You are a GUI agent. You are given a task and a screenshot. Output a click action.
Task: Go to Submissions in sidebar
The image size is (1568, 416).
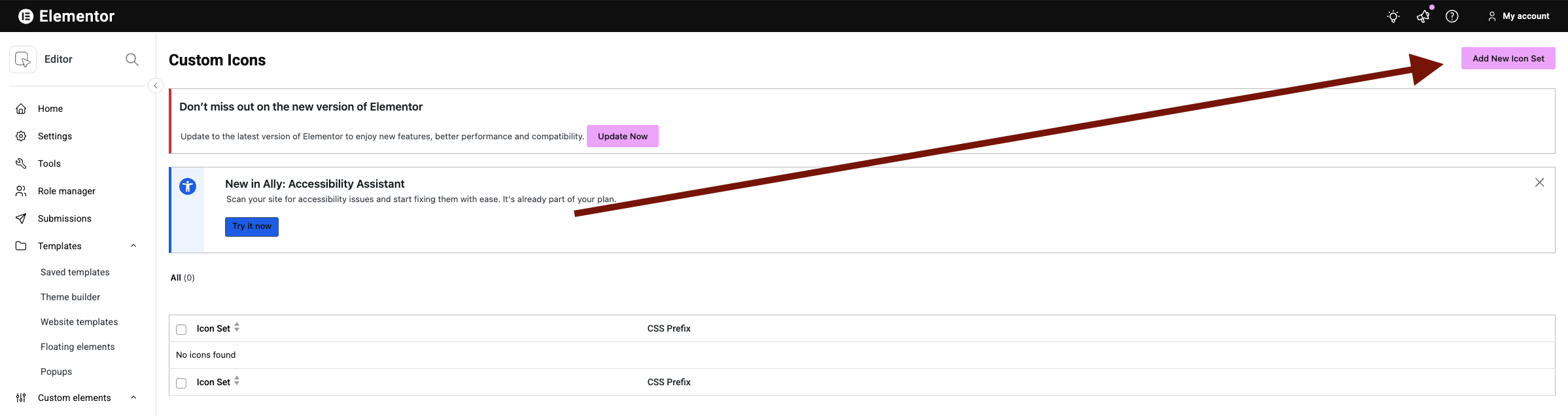point(64,218)
